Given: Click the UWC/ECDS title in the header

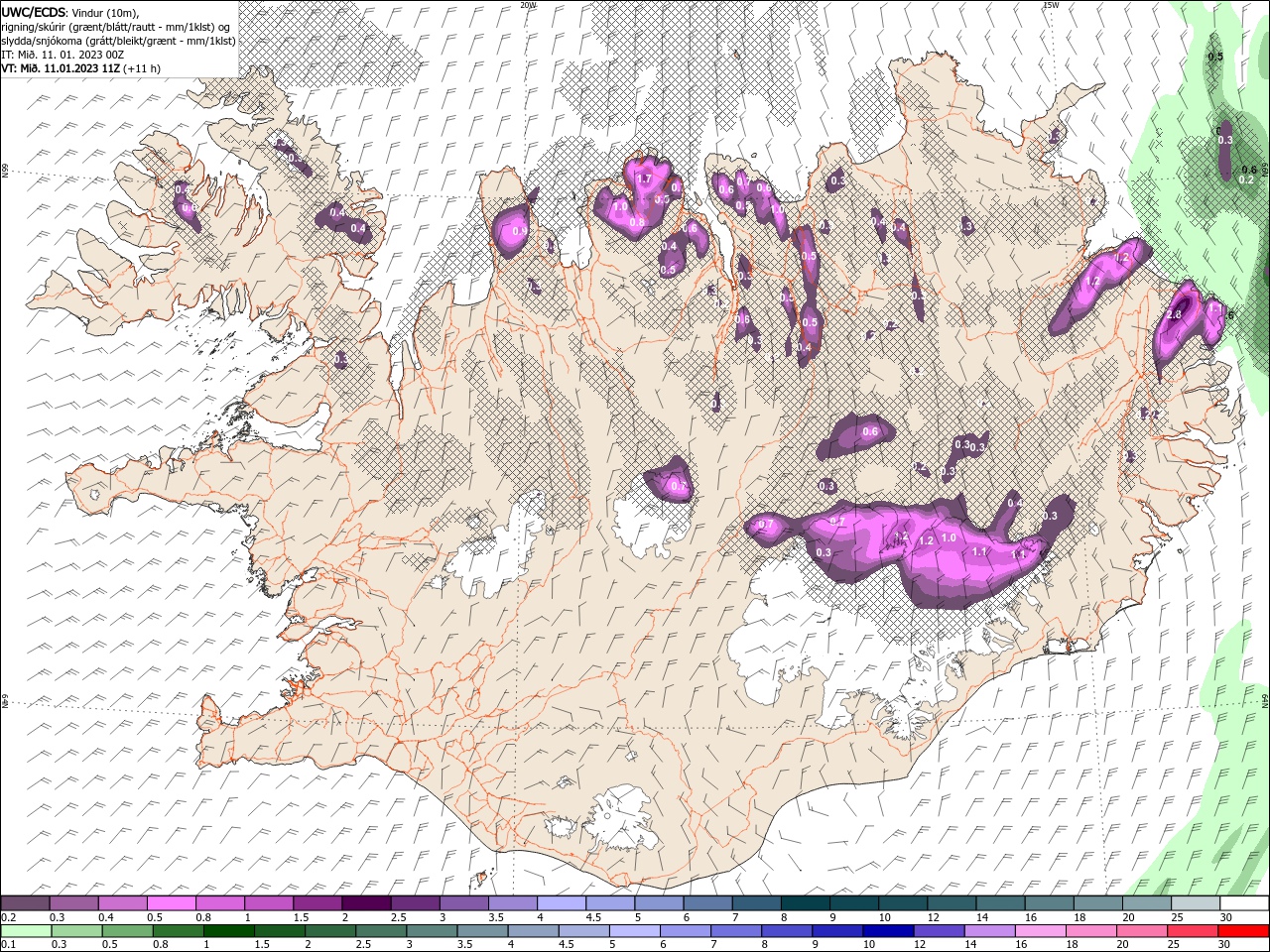Looking at the screenshot, I should point(33,11).
